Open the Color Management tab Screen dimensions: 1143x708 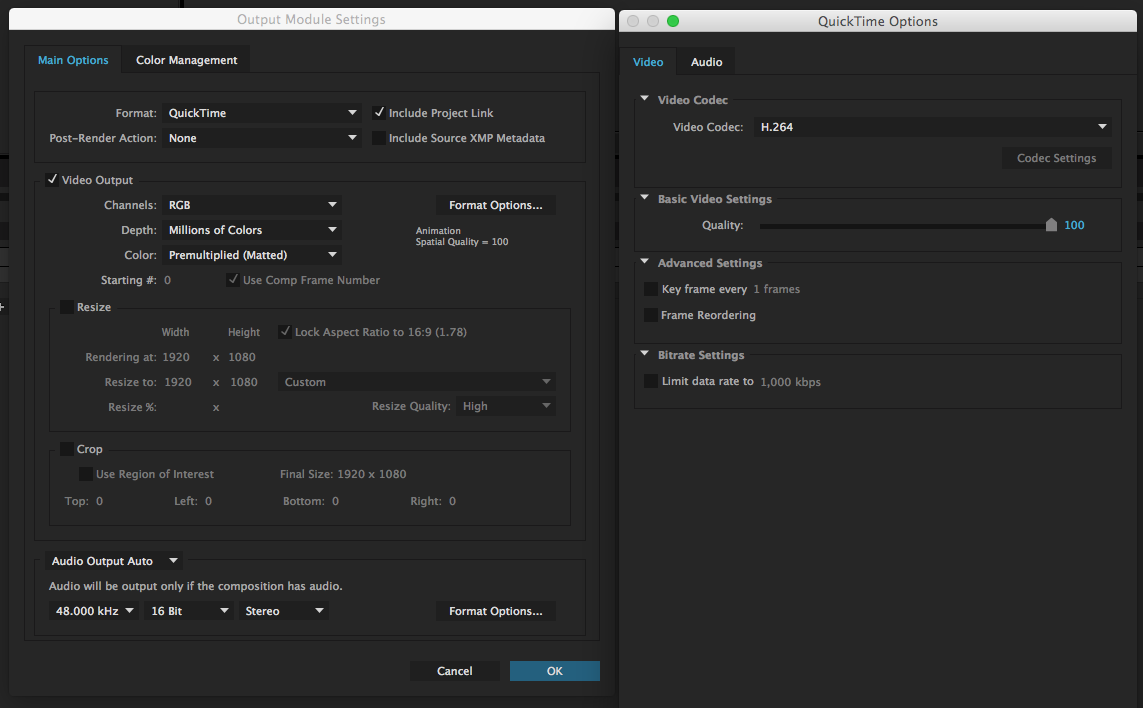(187, 60)
